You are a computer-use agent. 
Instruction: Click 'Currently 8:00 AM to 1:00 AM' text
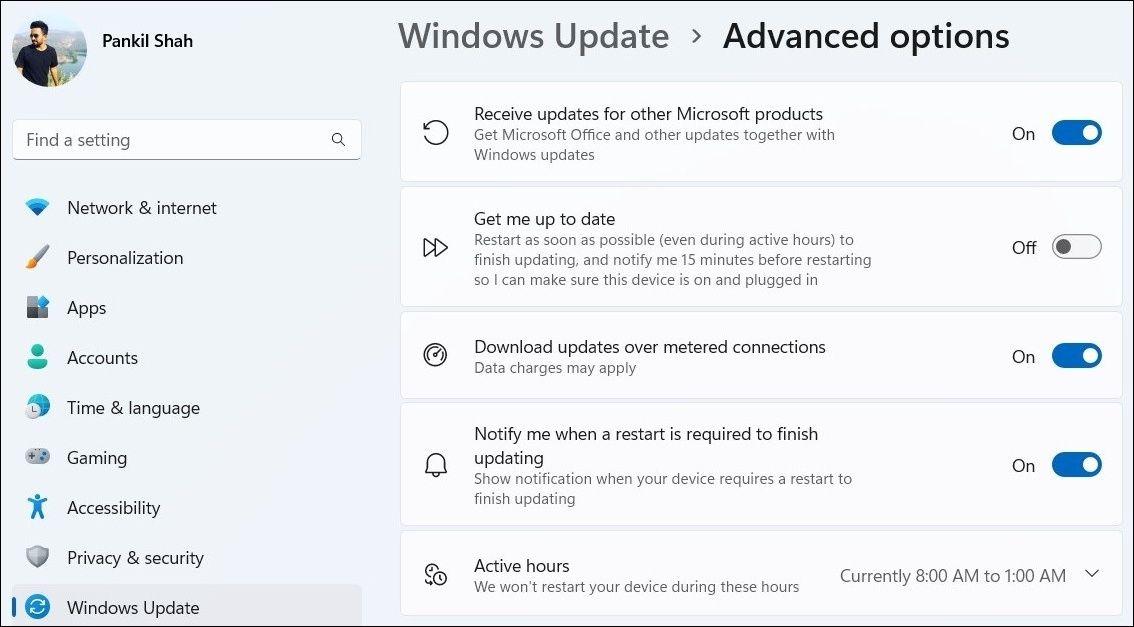(x=952, y=576)
